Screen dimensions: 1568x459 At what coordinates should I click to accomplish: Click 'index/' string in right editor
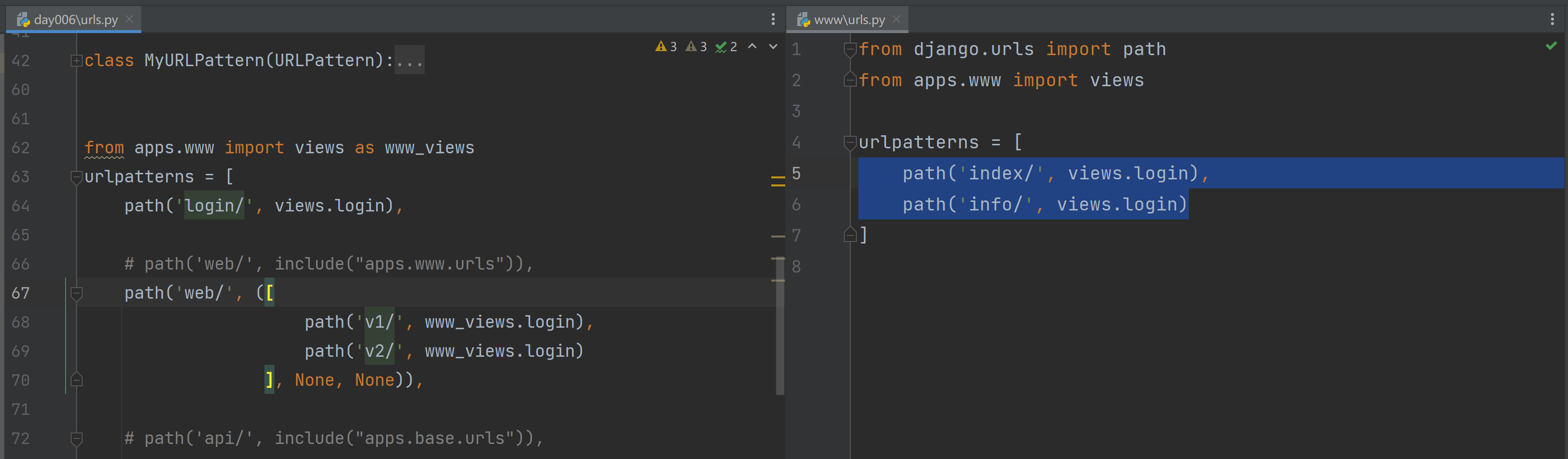[1001, 173]
